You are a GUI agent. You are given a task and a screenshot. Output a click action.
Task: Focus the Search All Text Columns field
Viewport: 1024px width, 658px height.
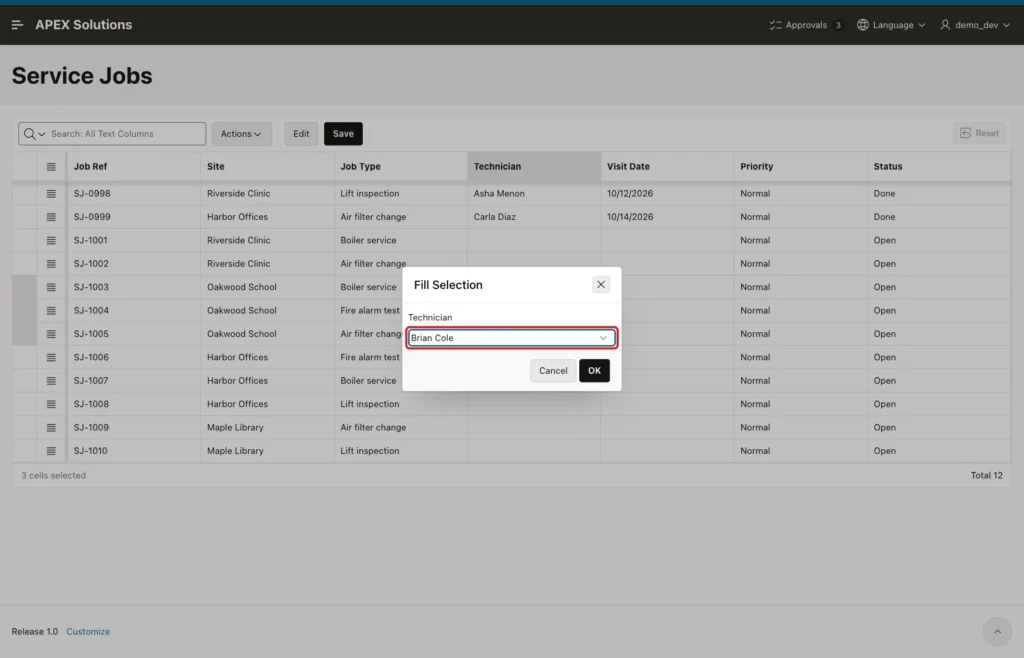coord(127,134)
